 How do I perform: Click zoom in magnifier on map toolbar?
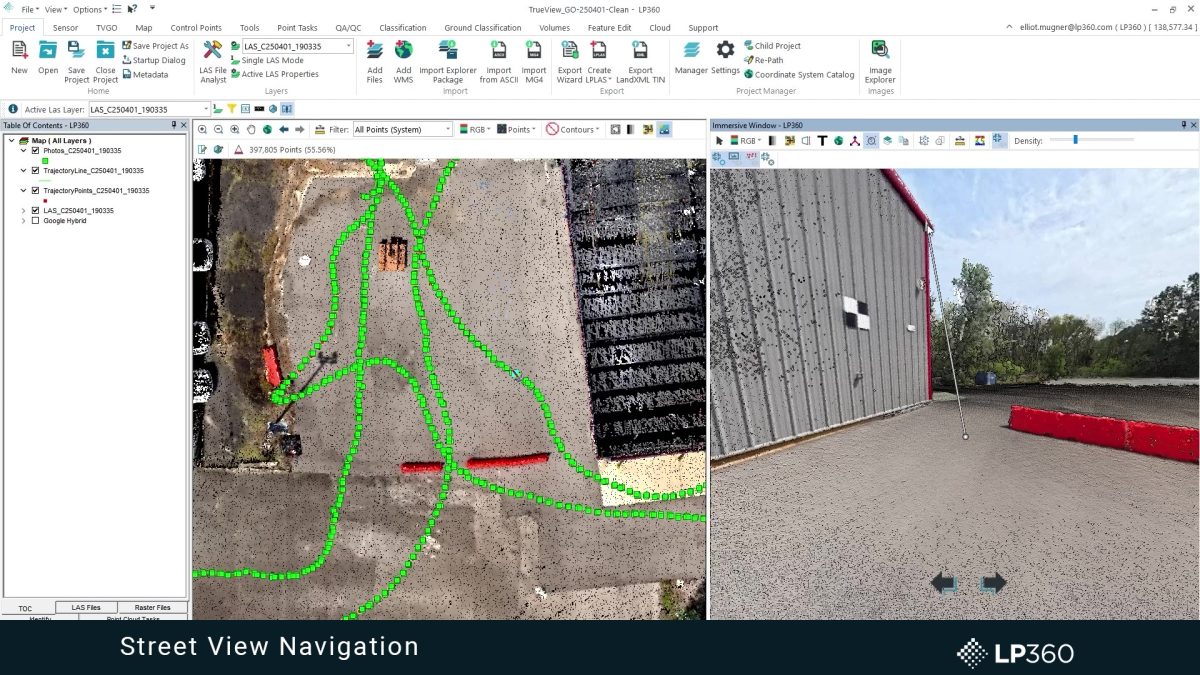pyautogui.click(x=203, y=129)
